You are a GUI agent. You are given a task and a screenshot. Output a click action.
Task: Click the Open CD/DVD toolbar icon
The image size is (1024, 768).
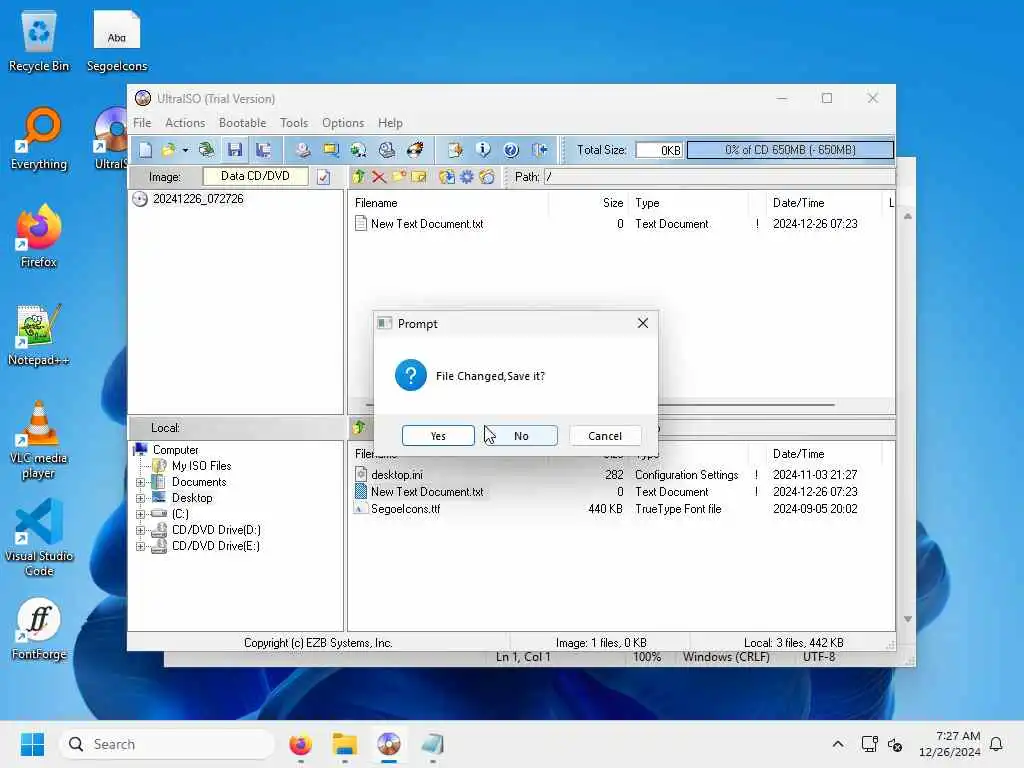tap(206, 150)
